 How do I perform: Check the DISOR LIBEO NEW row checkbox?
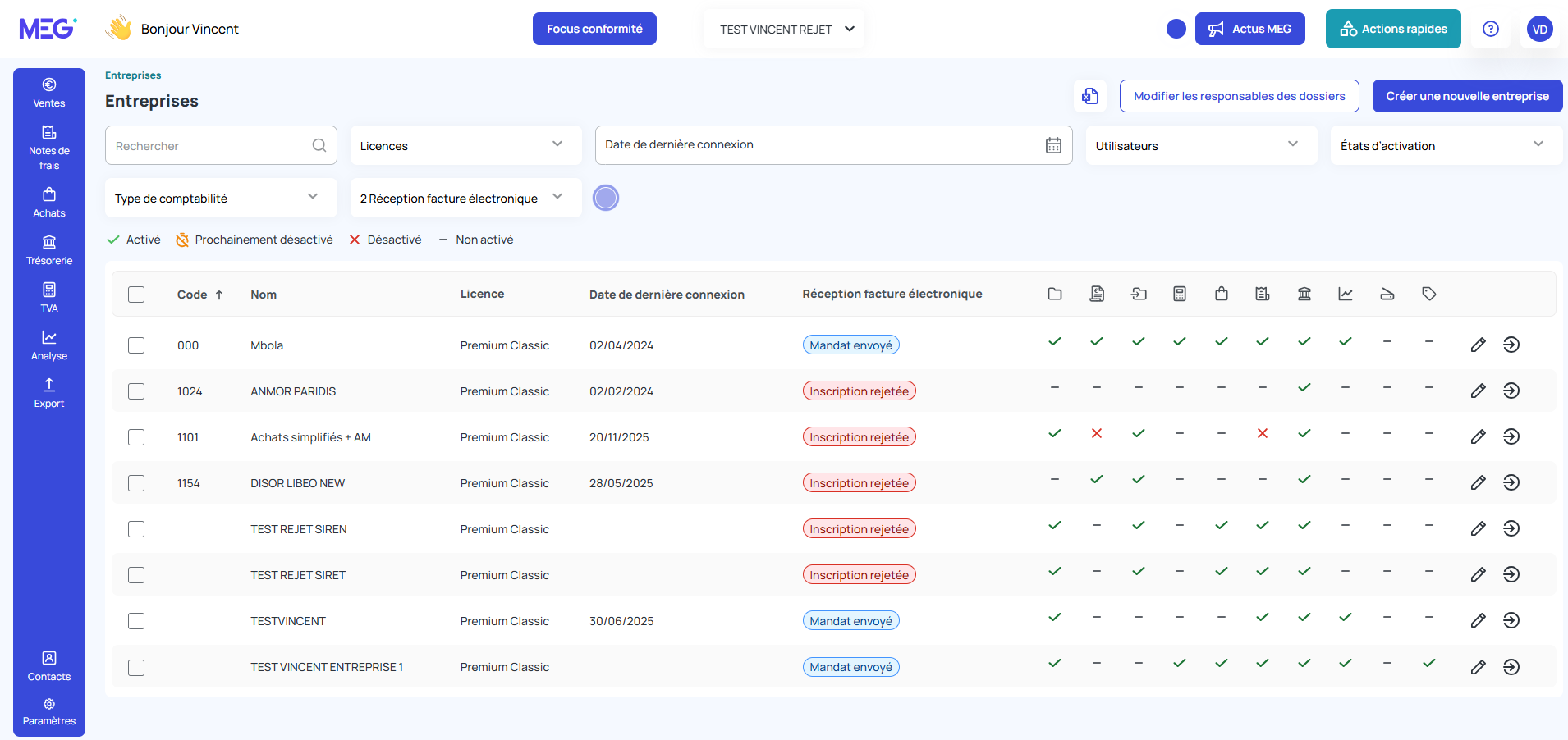pos(136,483)
